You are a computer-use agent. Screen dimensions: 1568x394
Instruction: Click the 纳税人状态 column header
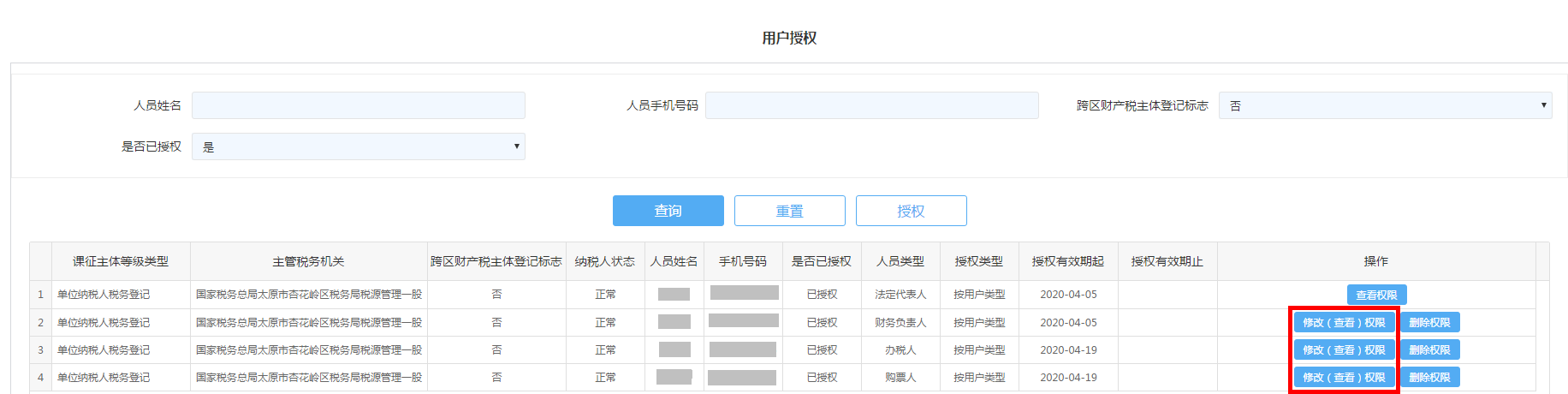(x=605, y=261)
